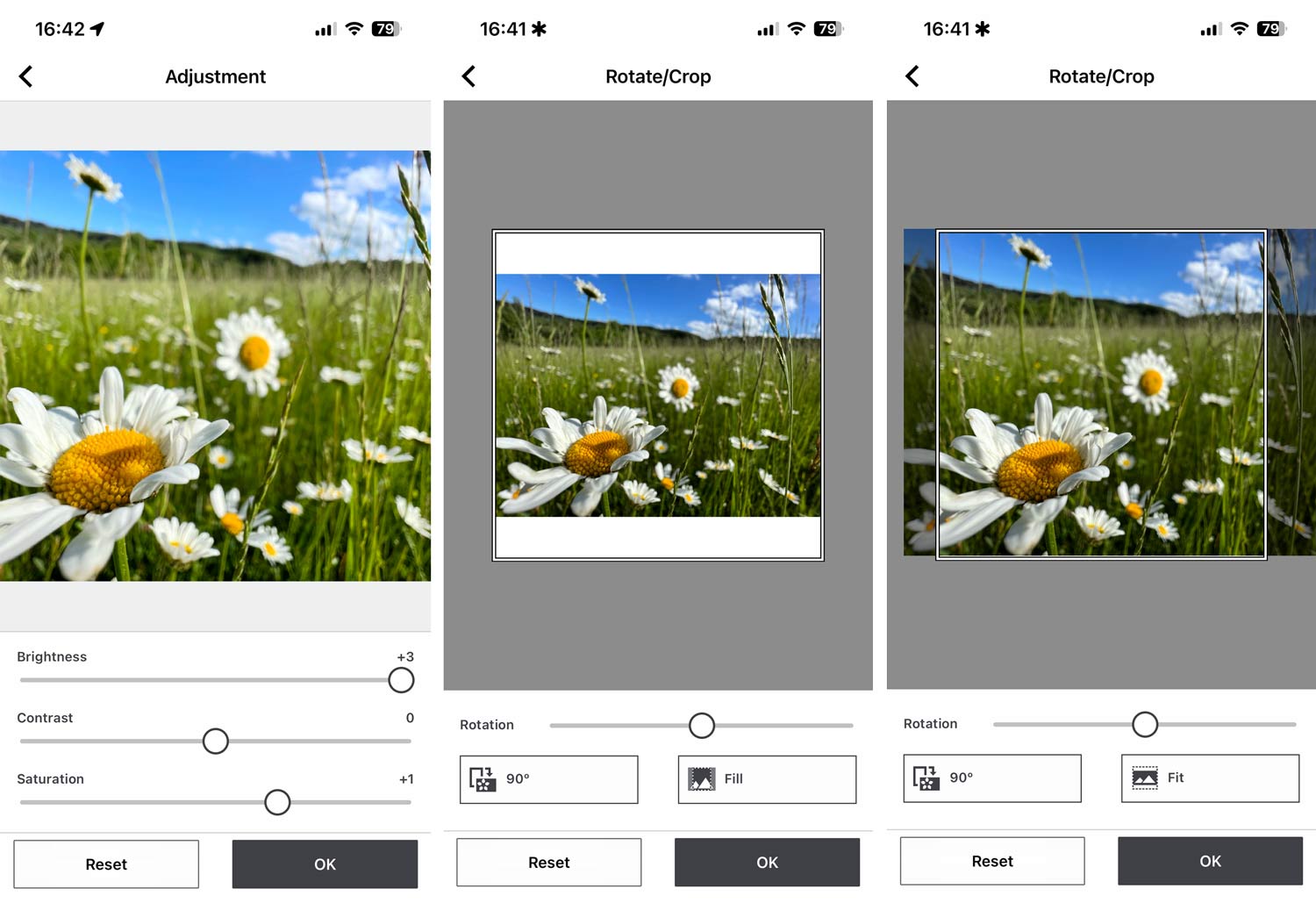
Task: Click the Rotation slider handle above the Fit button
Action: point(1145,725)
